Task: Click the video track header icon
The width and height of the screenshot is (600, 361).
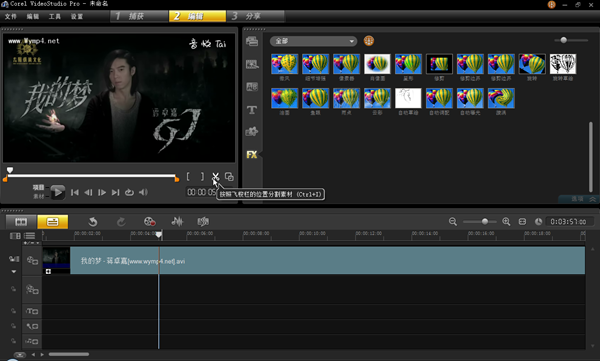Action: 32,261
